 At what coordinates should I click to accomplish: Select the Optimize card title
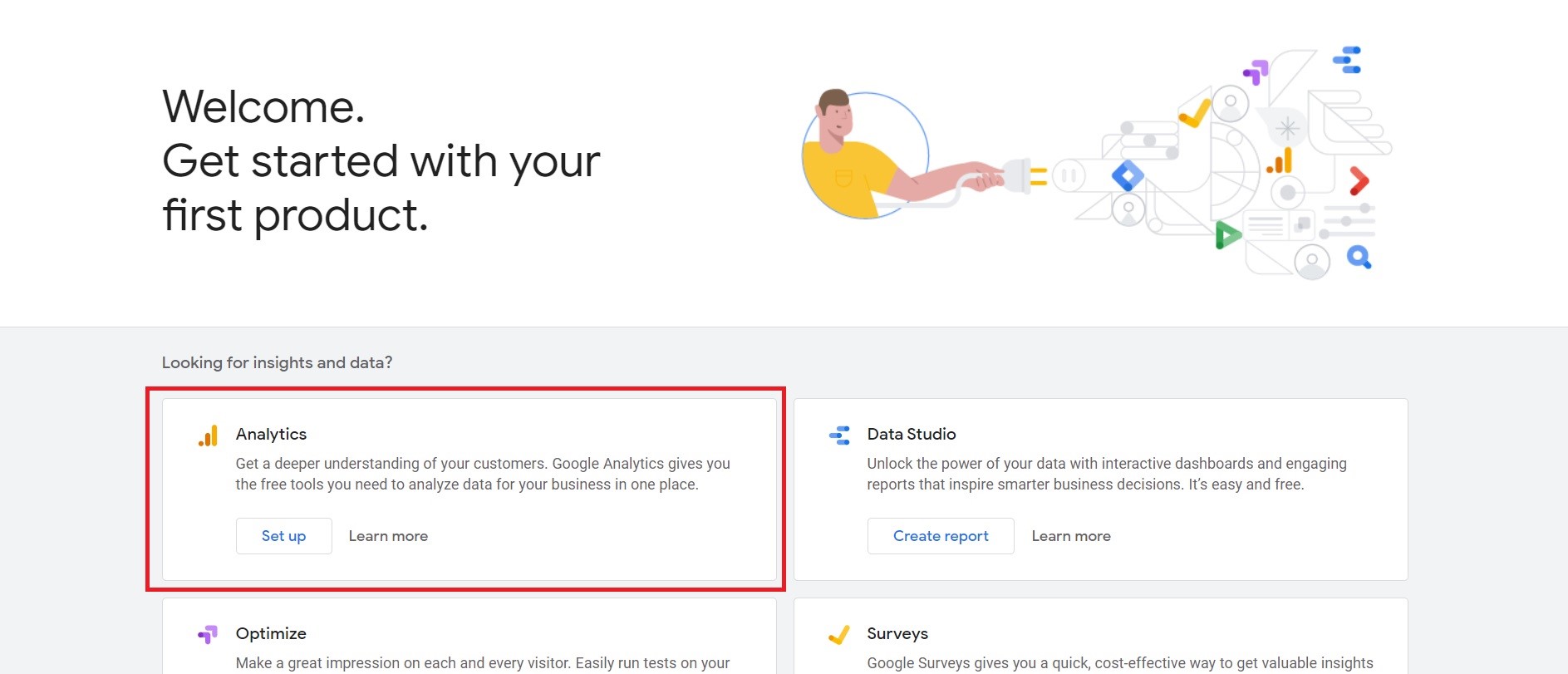pos(271,633)
